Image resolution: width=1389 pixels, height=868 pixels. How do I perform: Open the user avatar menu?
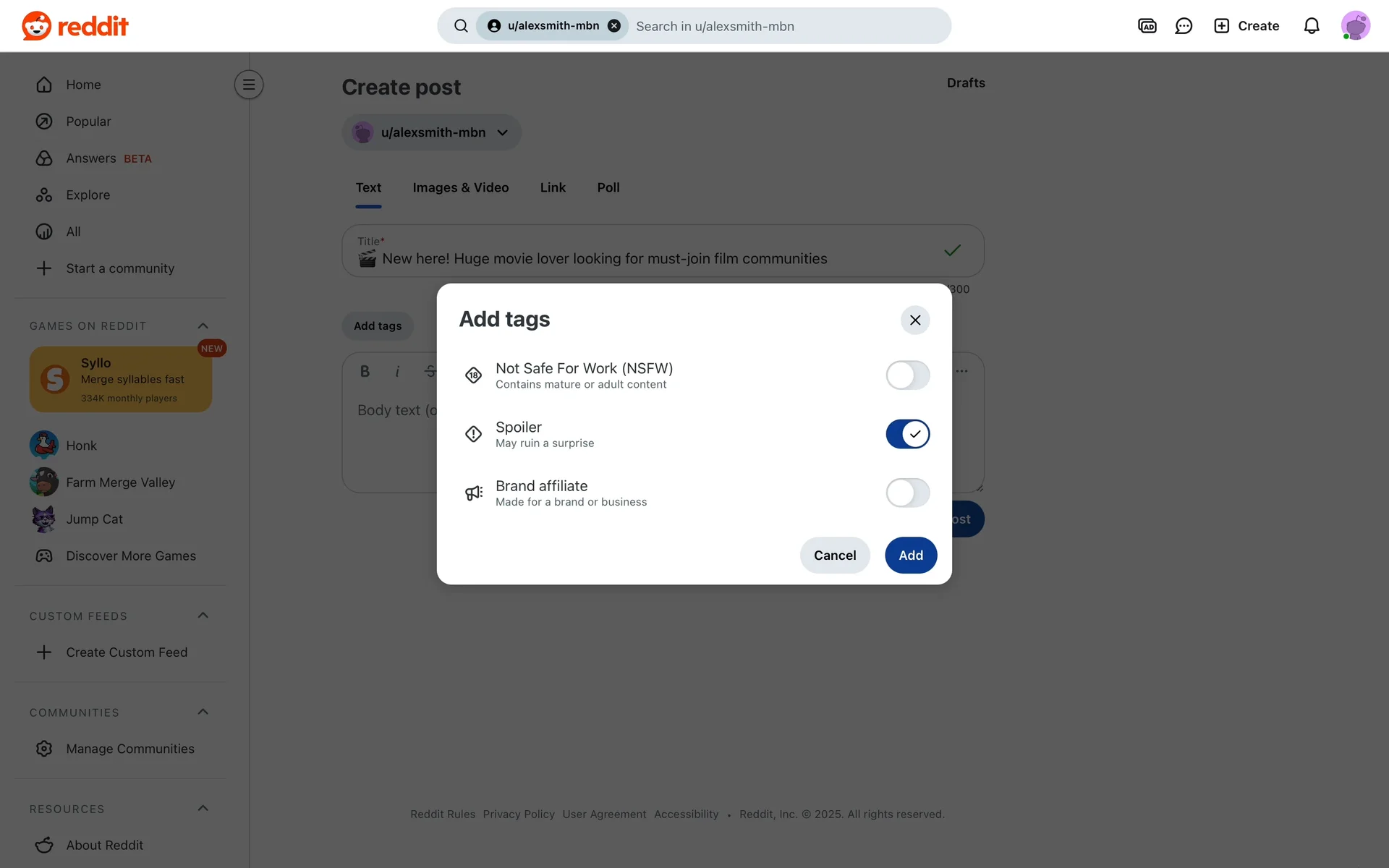click(1354, 26)
